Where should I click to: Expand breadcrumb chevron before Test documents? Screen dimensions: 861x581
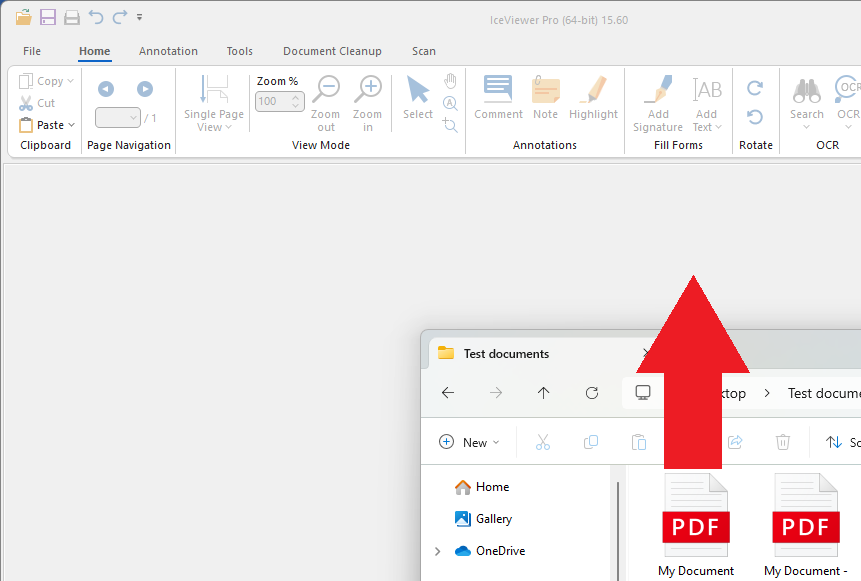767,393
